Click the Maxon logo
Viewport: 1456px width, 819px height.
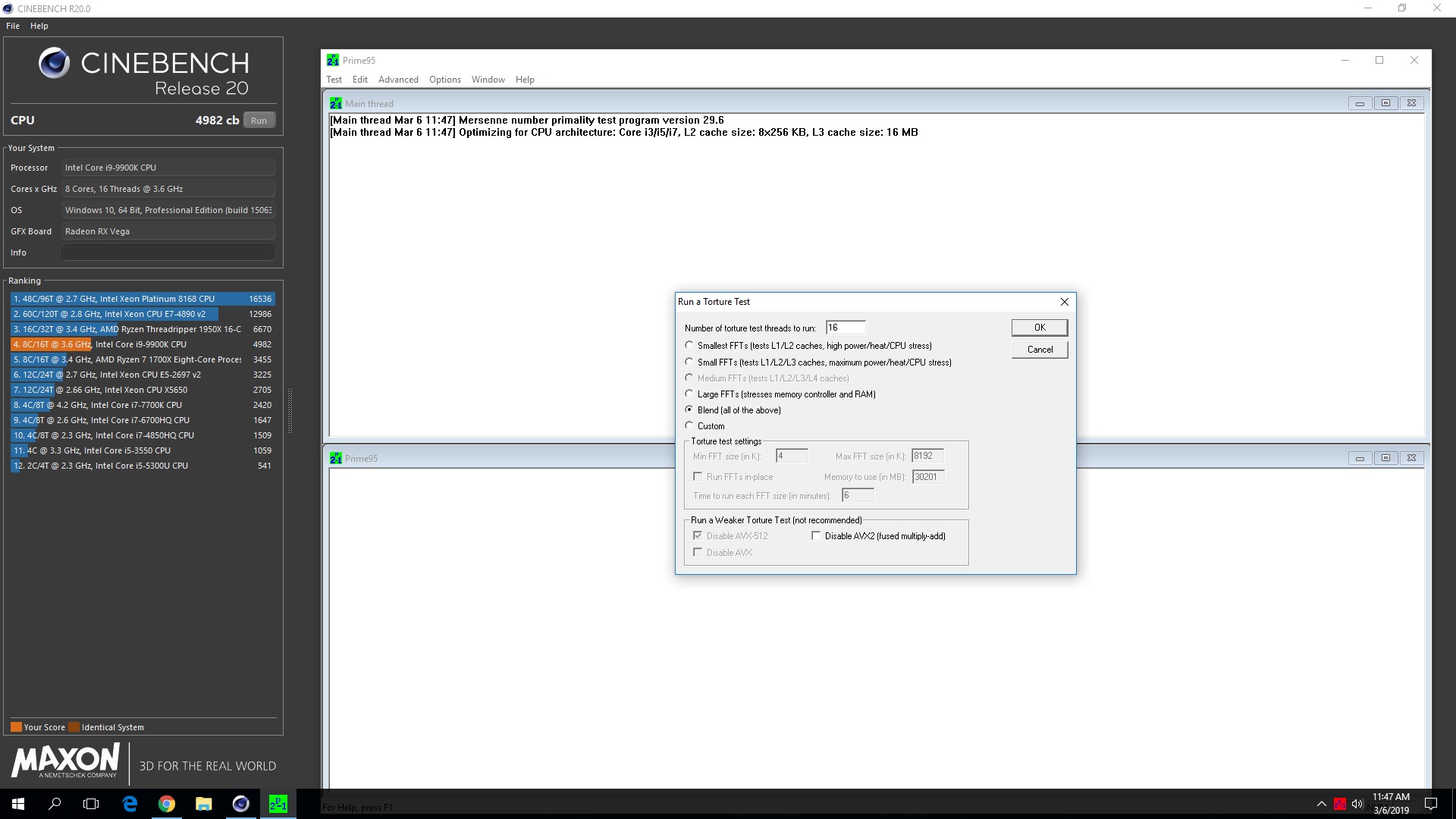[65, 761]
